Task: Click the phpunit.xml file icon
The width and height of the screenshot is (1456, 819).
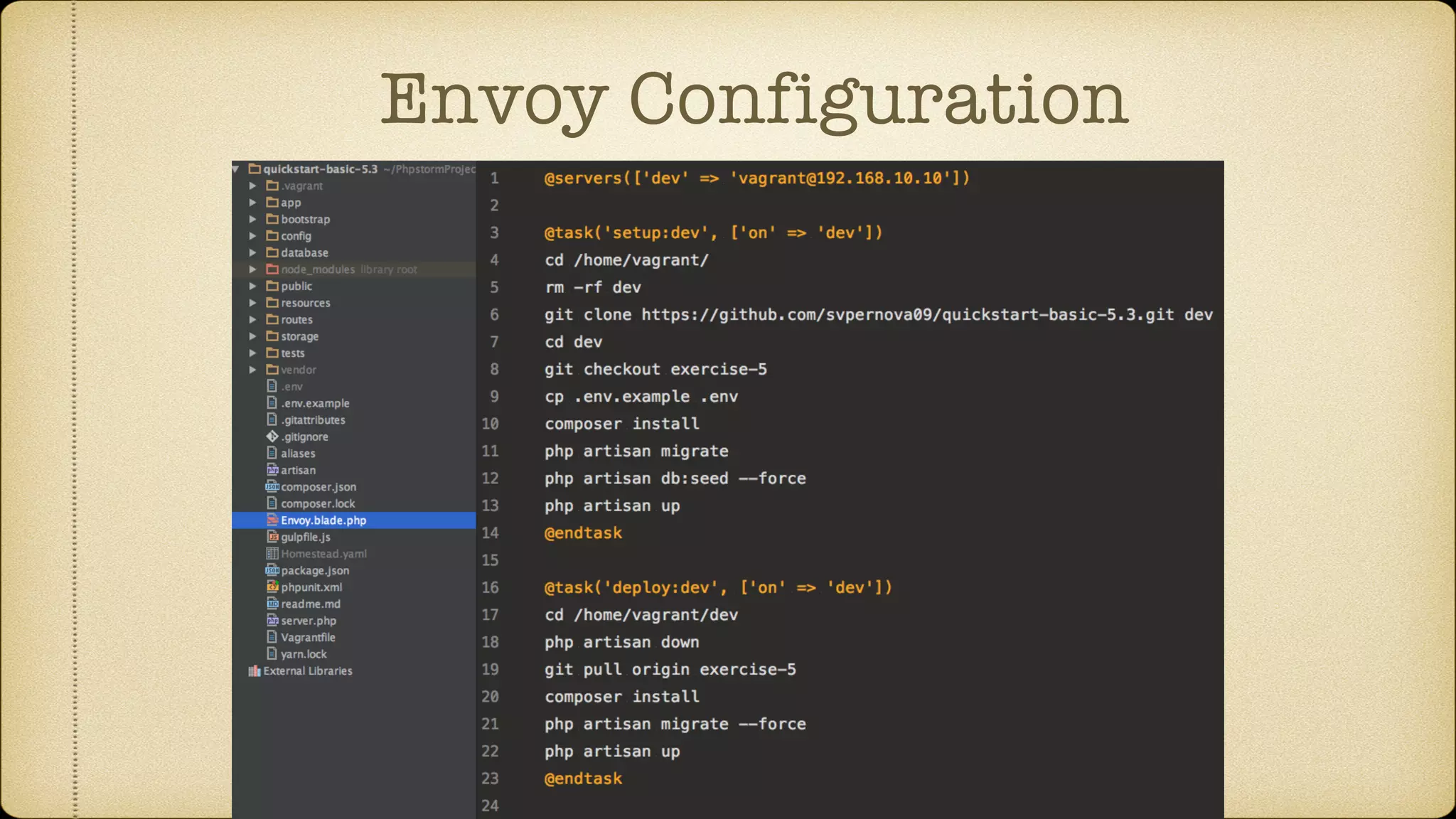Action: point(272,587)
